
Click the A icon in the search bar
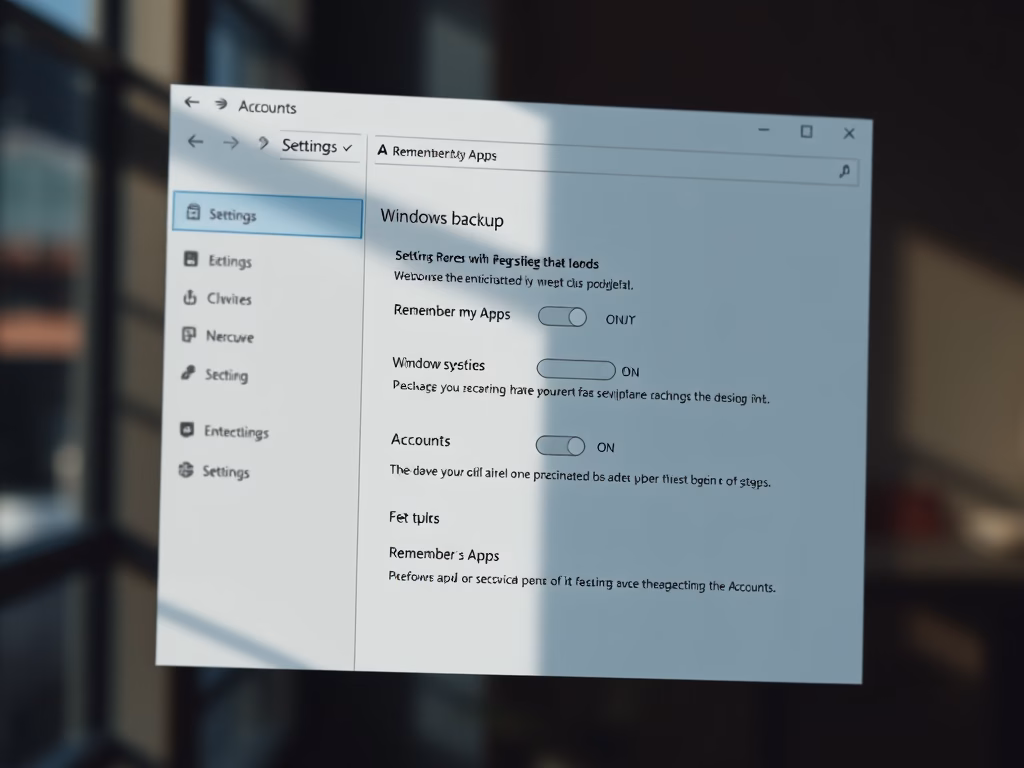coord(383,151)
